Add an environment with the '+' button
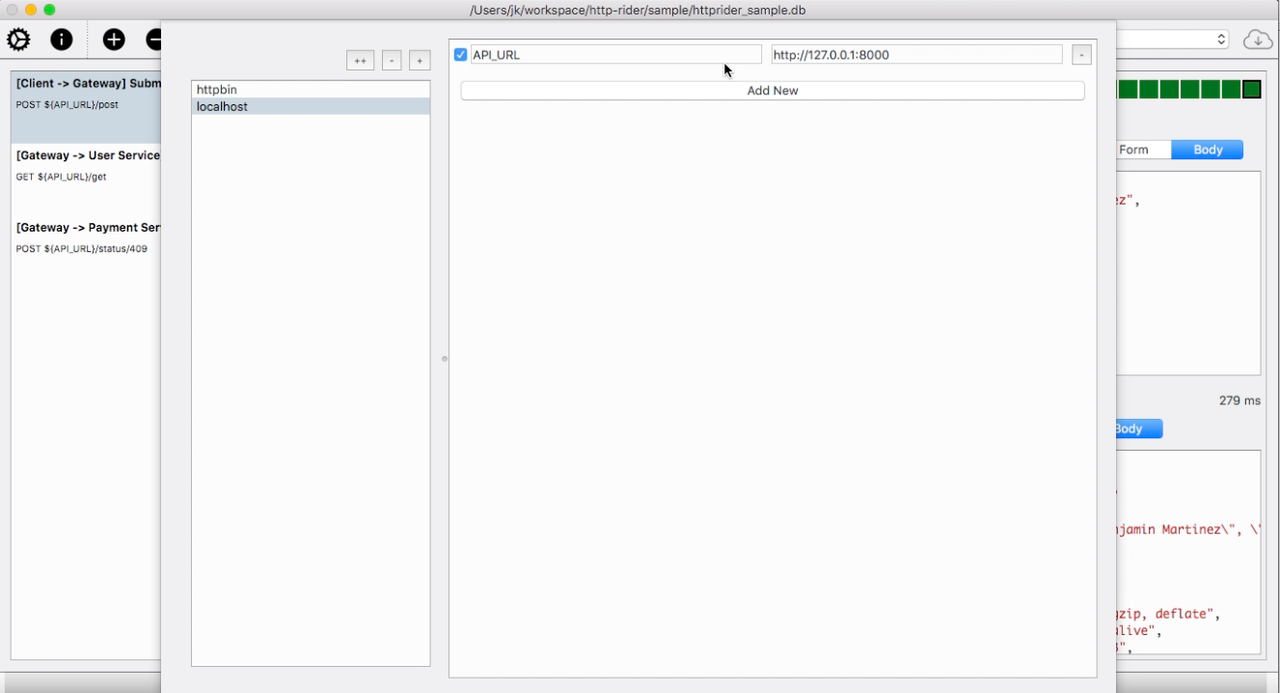 (x=420, y=61)
